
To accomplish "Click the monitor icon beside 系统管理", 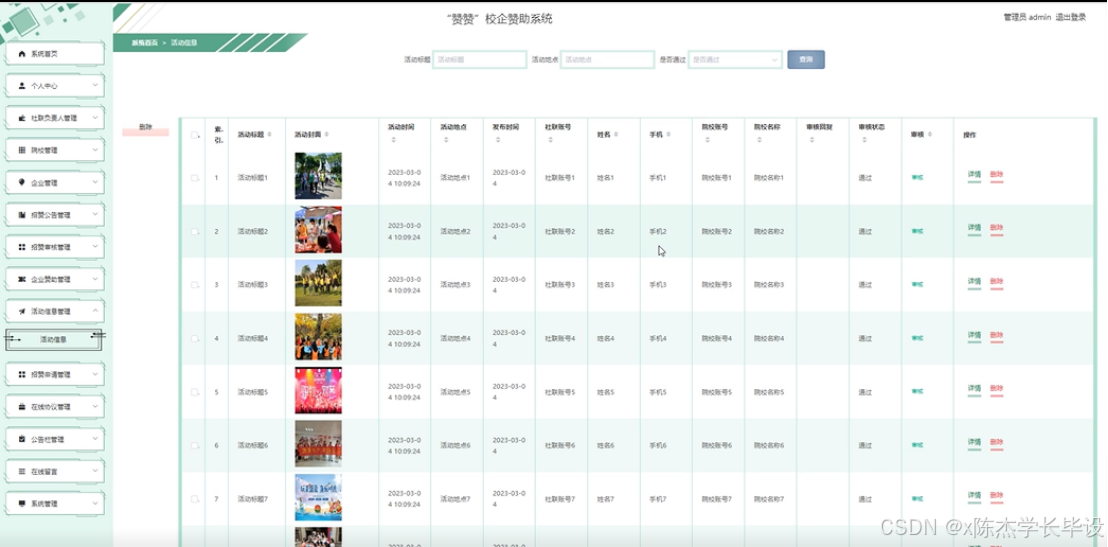I will pos(22,504).
